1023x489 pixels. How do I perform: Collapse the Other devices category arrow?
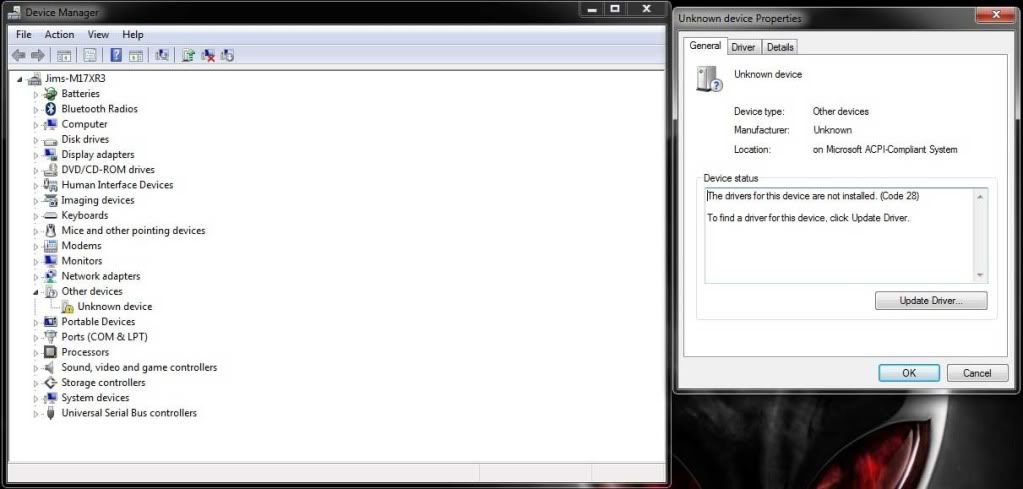coord(36,292)
